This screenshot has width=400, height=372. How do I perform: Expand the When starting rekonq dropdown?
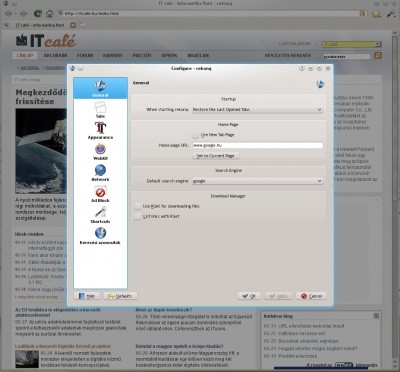click(257, 109)
